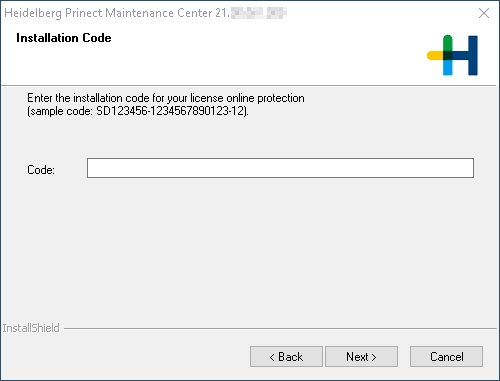Go back with the Back button

(286, 356)
